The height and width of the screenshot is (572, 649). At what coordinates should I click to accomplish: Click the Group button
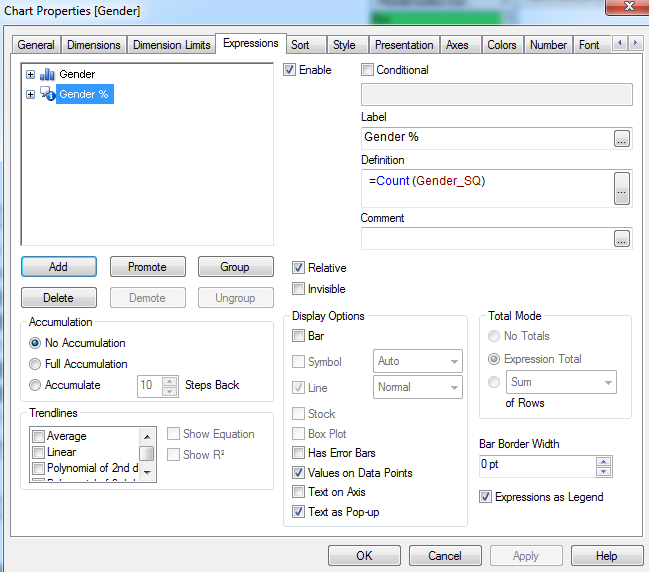coord(236,267)
